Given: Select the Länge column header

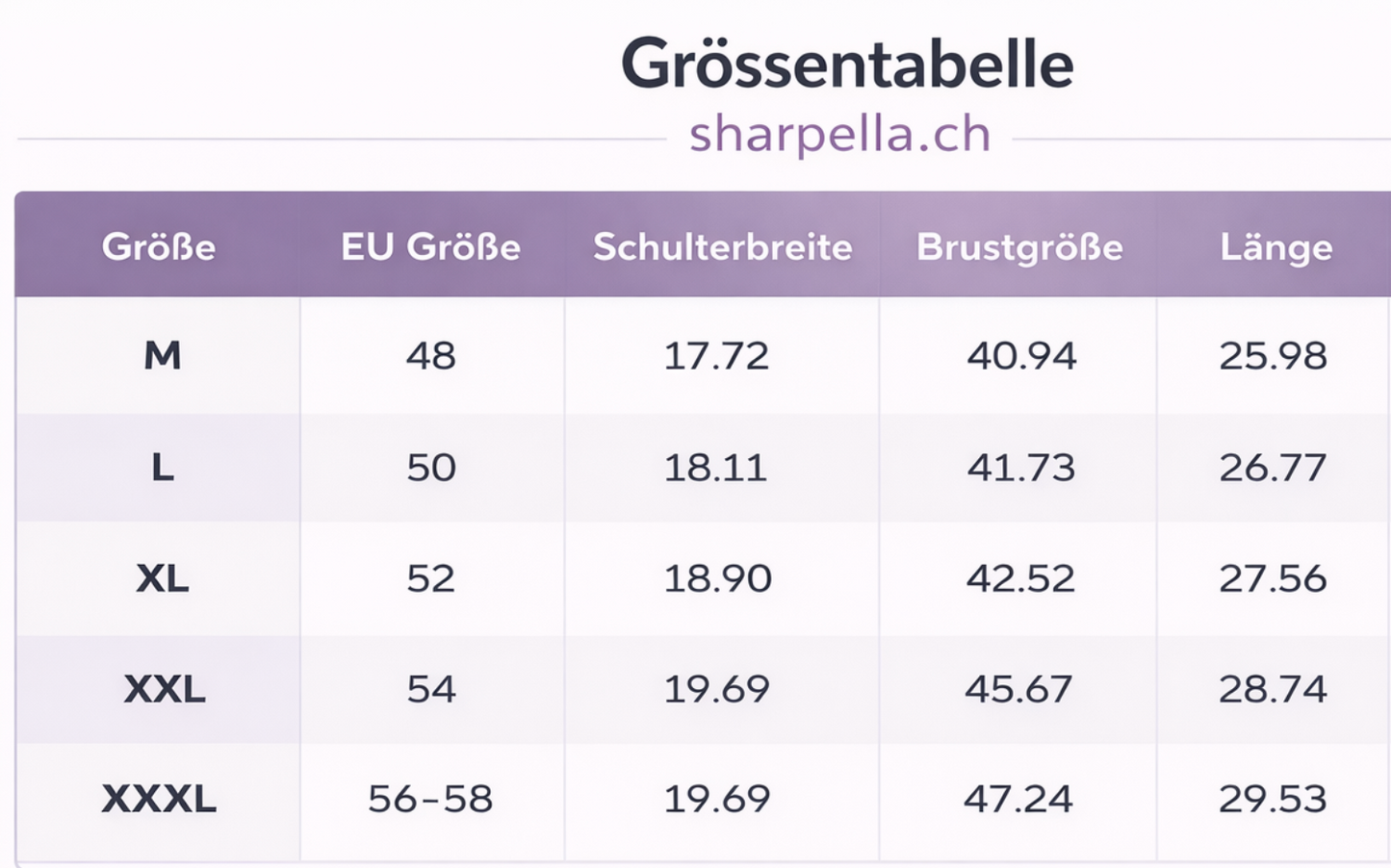Looking at the screenshot, I should click(x=1275, y=247).
